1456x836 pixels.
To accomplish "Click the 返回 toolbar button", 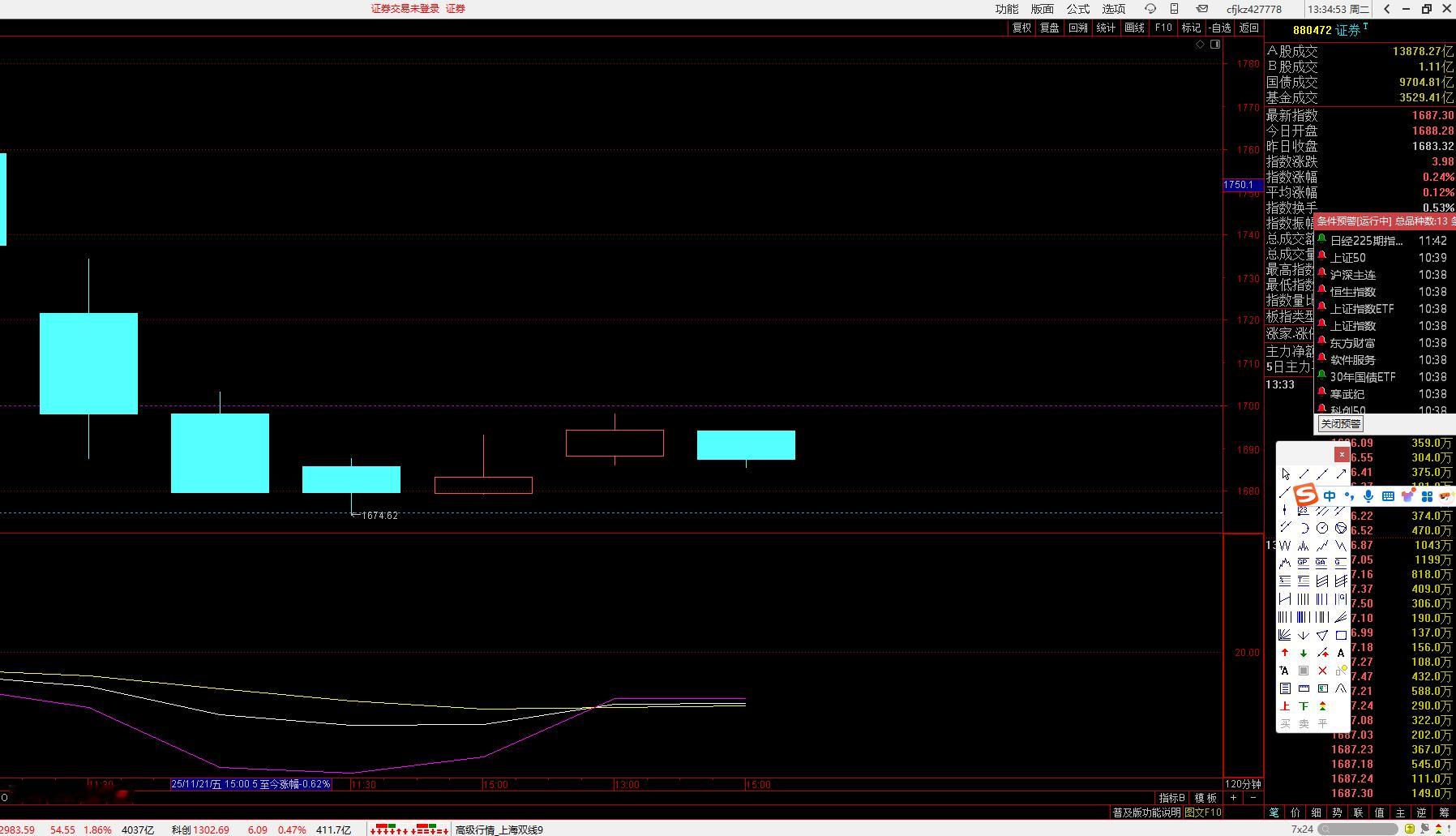I will 1249,28.
